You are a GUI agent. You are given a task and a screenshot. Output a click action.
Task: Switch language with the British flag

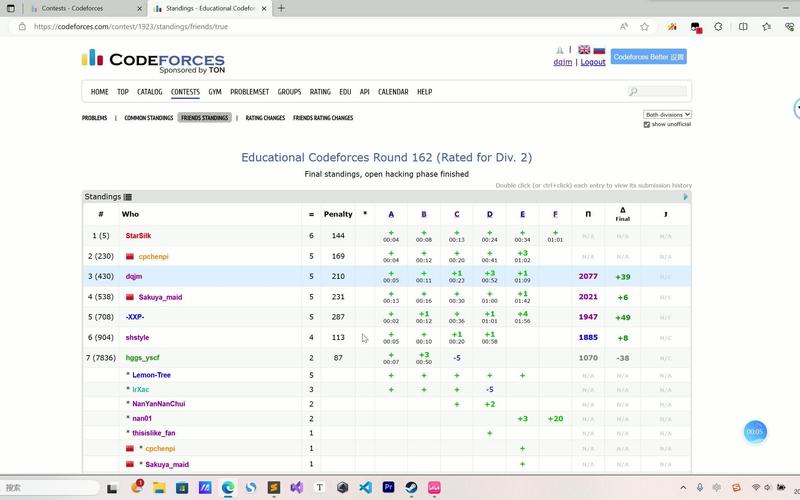[x=584, y=49]
